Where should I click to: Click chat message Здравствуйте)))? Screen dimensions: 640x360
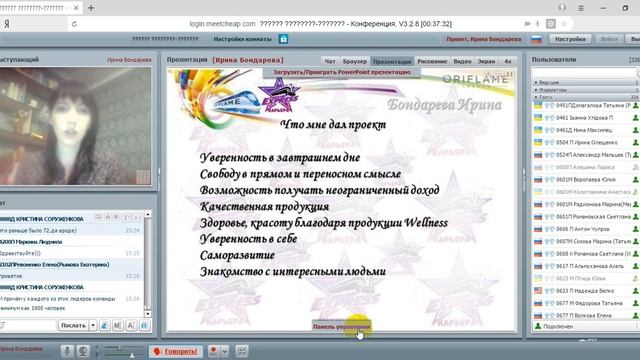click(x=20, y=253)
